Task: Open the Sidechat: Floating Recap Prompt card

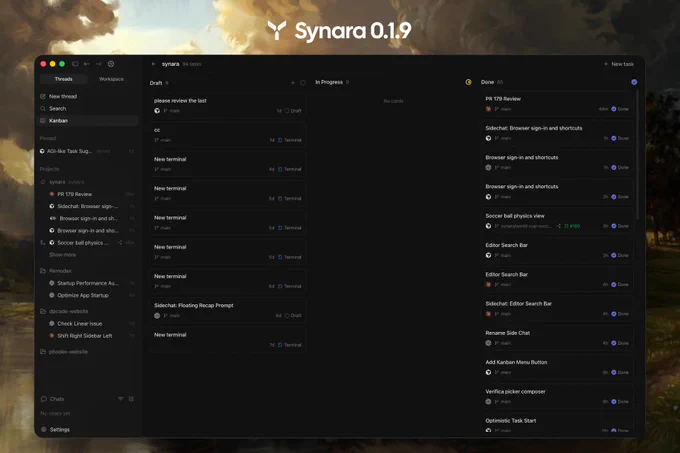Action: click(x=228, y=310)
